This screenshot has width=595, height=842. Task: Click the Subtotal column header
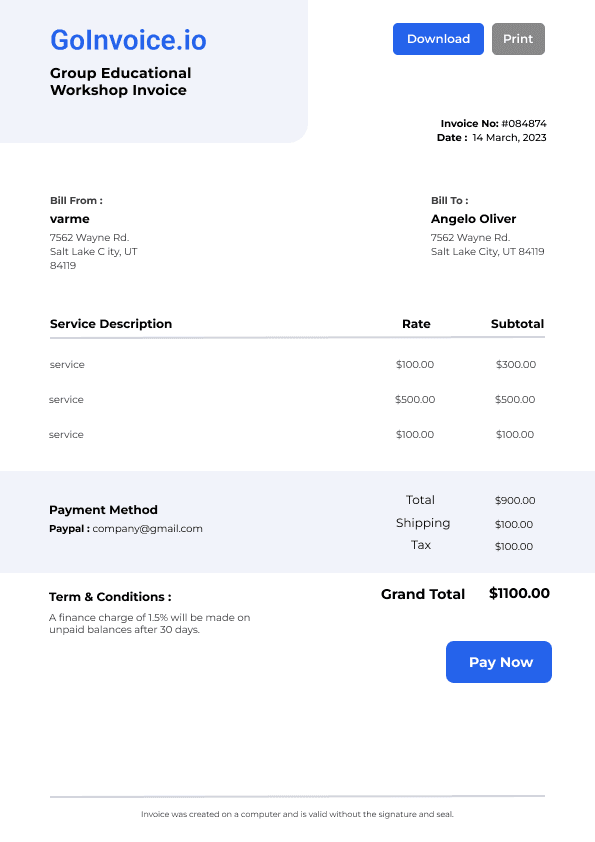(x=517, y=324)
